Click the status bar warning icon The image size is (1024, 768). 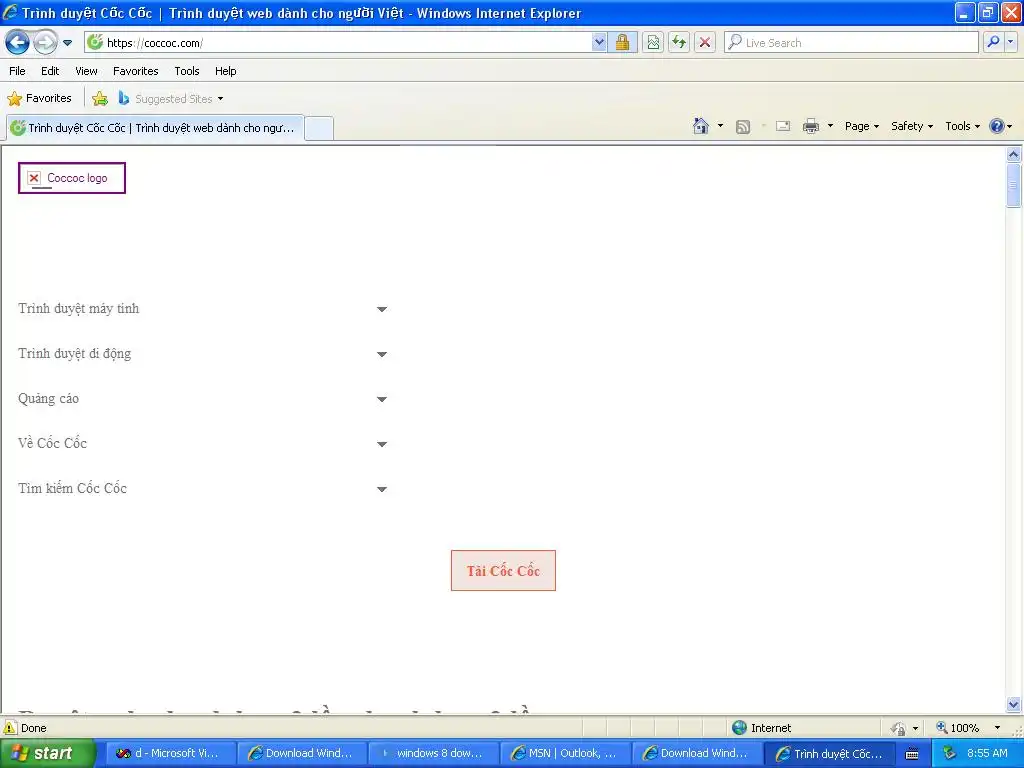click(x=10, y=728)
